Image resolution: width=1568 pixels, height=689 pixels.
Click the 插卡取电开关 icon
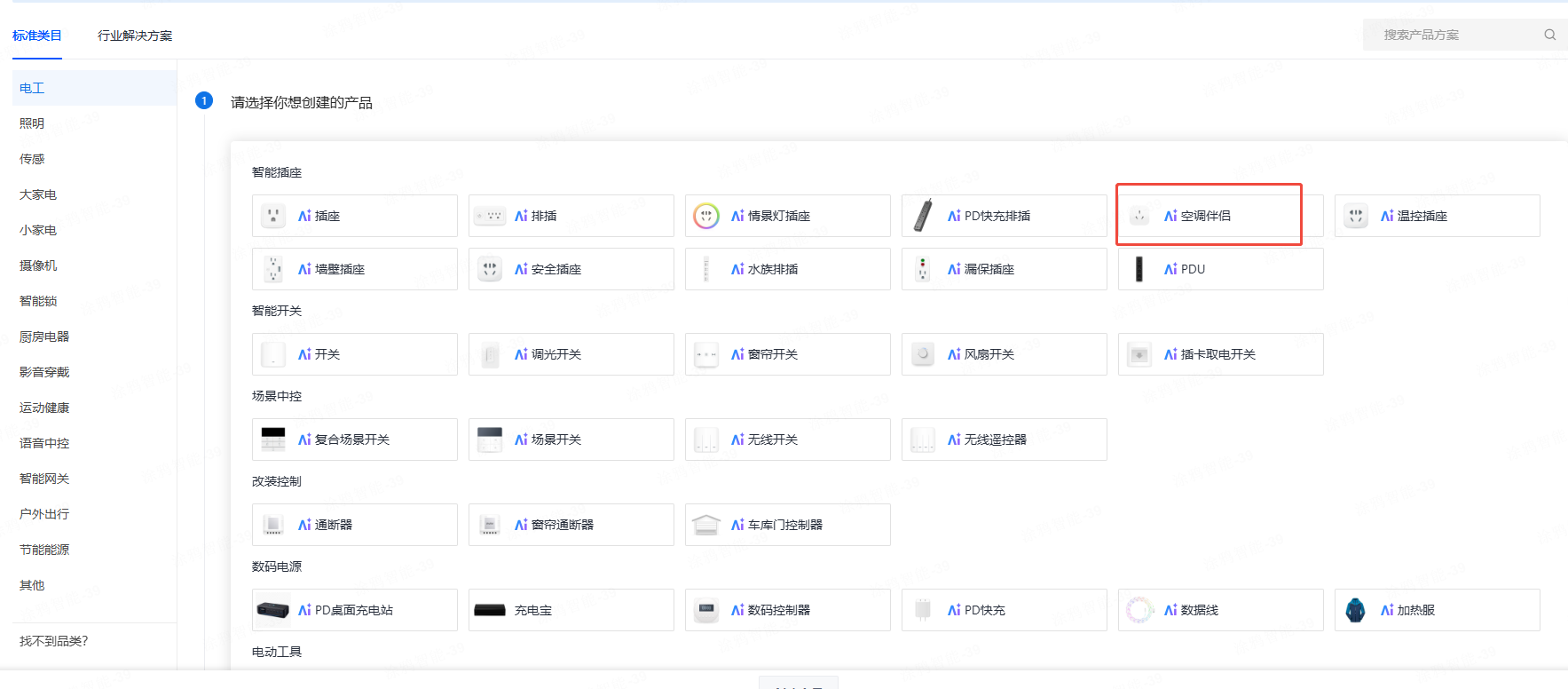coord(1139,354)
